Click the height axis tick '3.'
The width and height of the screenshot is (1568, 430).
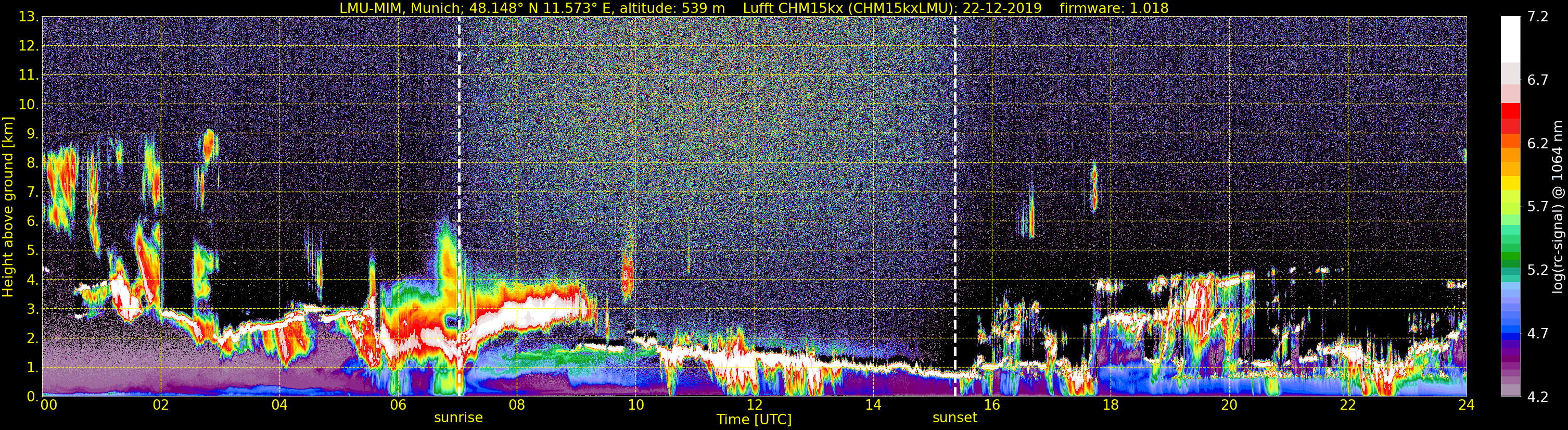[x=32, y=309]
